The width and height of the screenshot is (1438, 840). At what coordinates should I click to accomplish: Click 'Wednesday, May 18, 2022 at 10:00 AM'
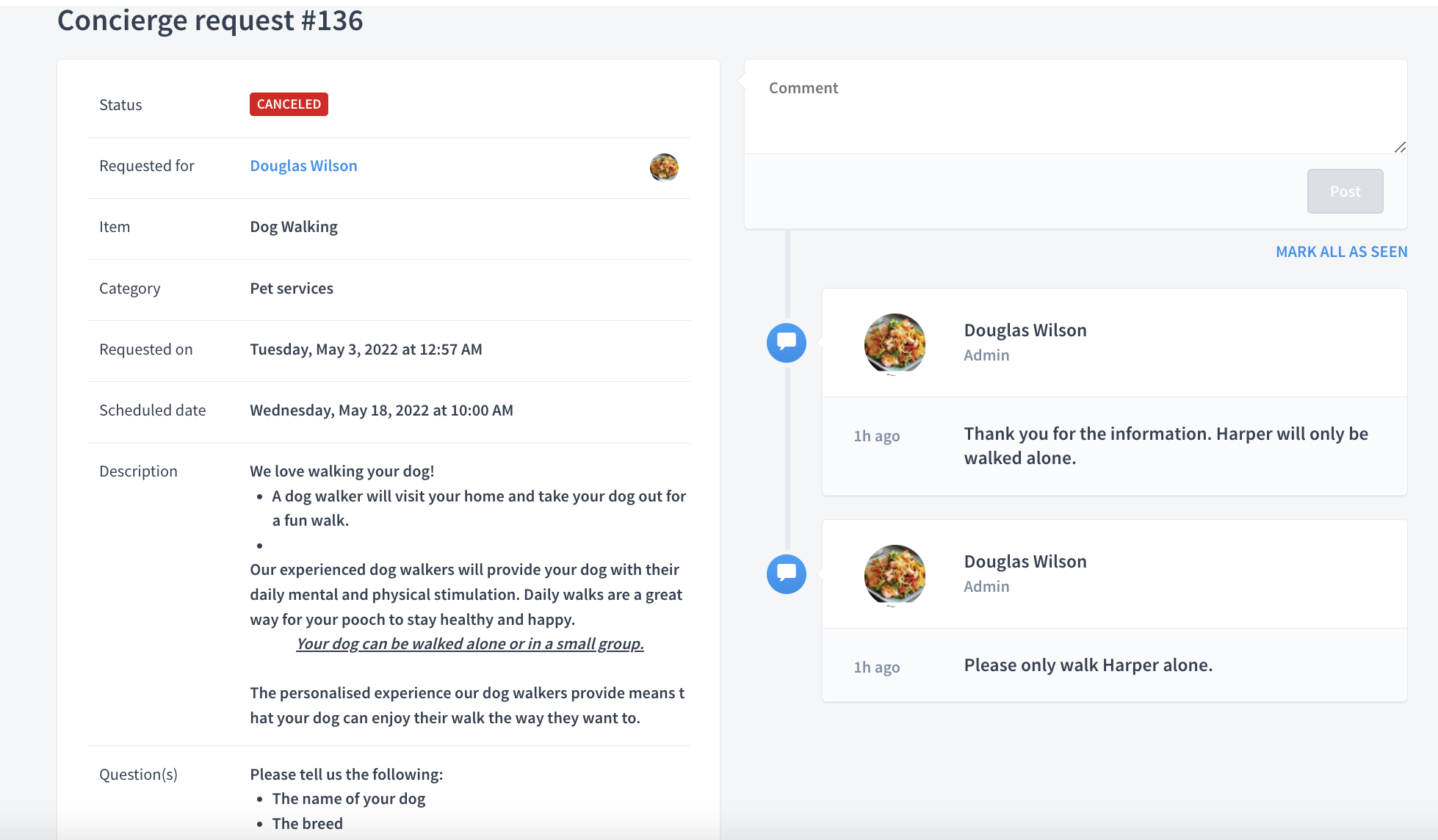pyautogui.click(x=381, y=410)
